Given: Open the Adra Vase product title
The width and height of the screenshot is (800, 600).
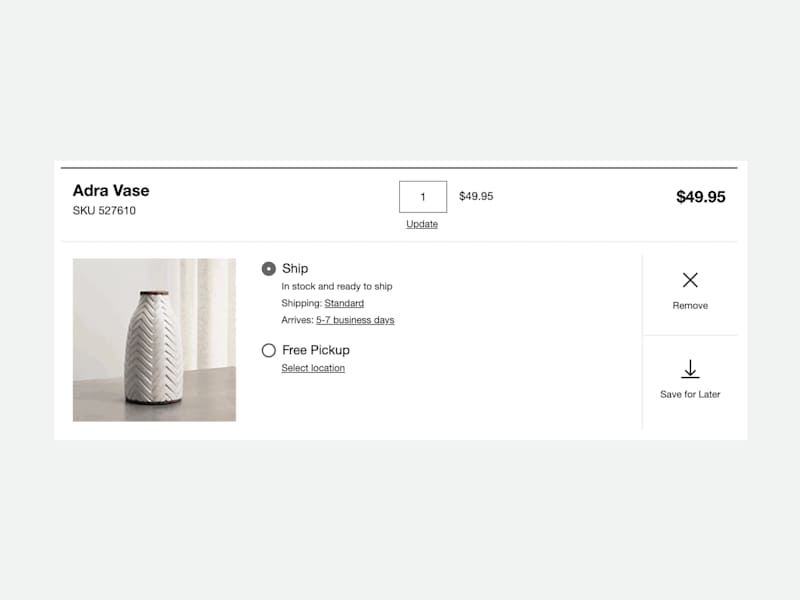Looking at the screenshot, I should pyautogui.click(x=112, y=190).
